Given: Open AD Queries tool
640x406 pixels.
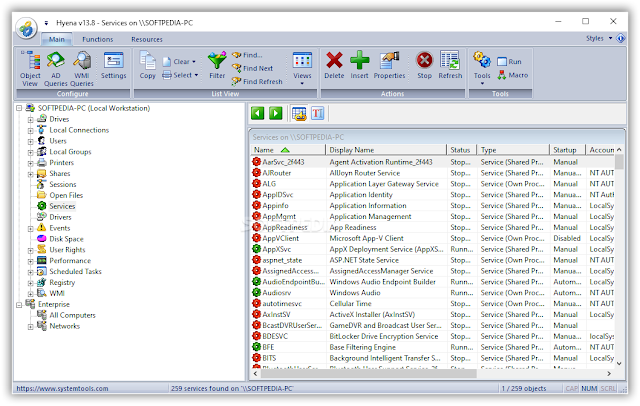Looking at the screenshot, I should tap(56, 69).
